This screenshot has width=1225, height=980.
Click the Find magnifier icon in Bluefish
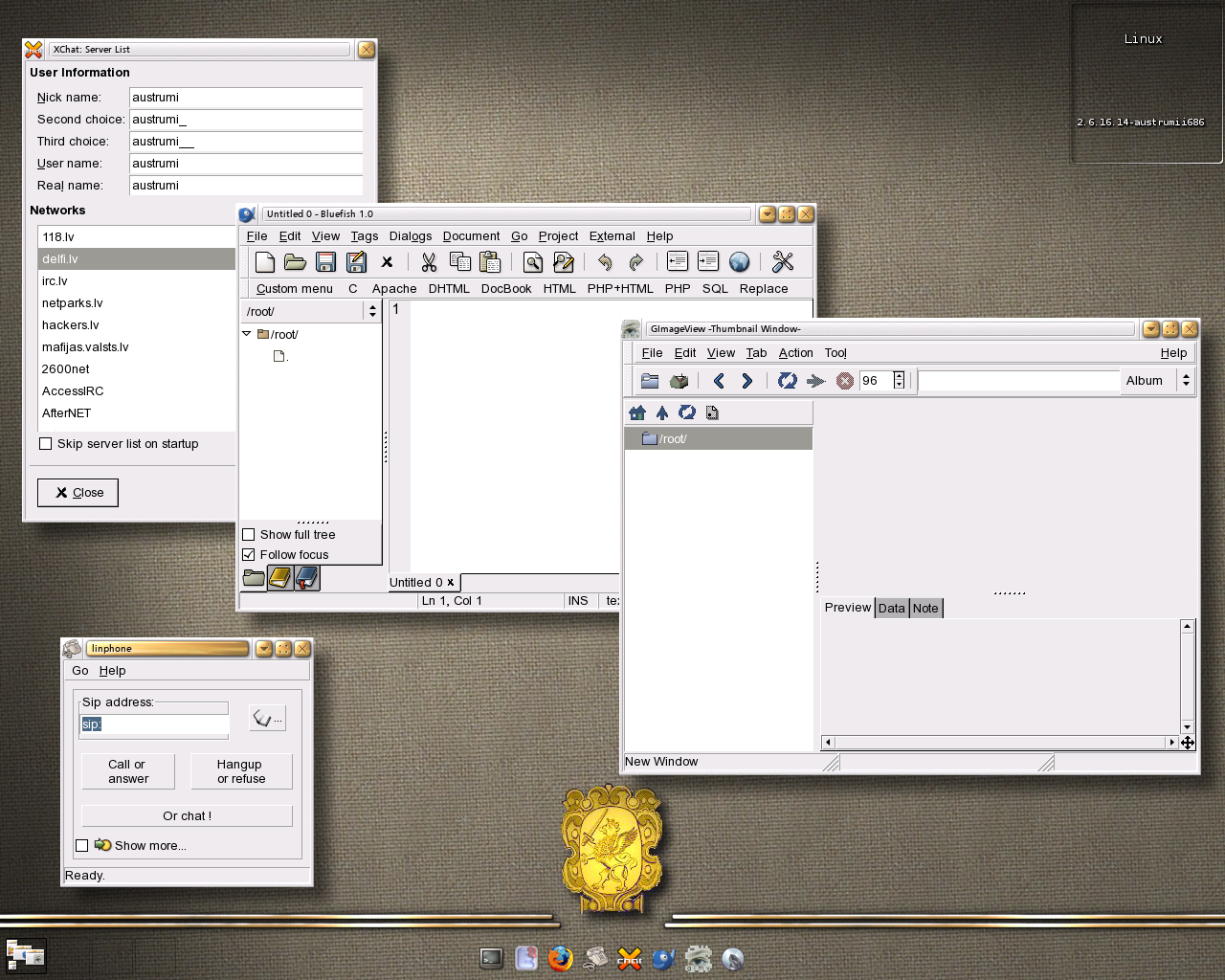533,262
